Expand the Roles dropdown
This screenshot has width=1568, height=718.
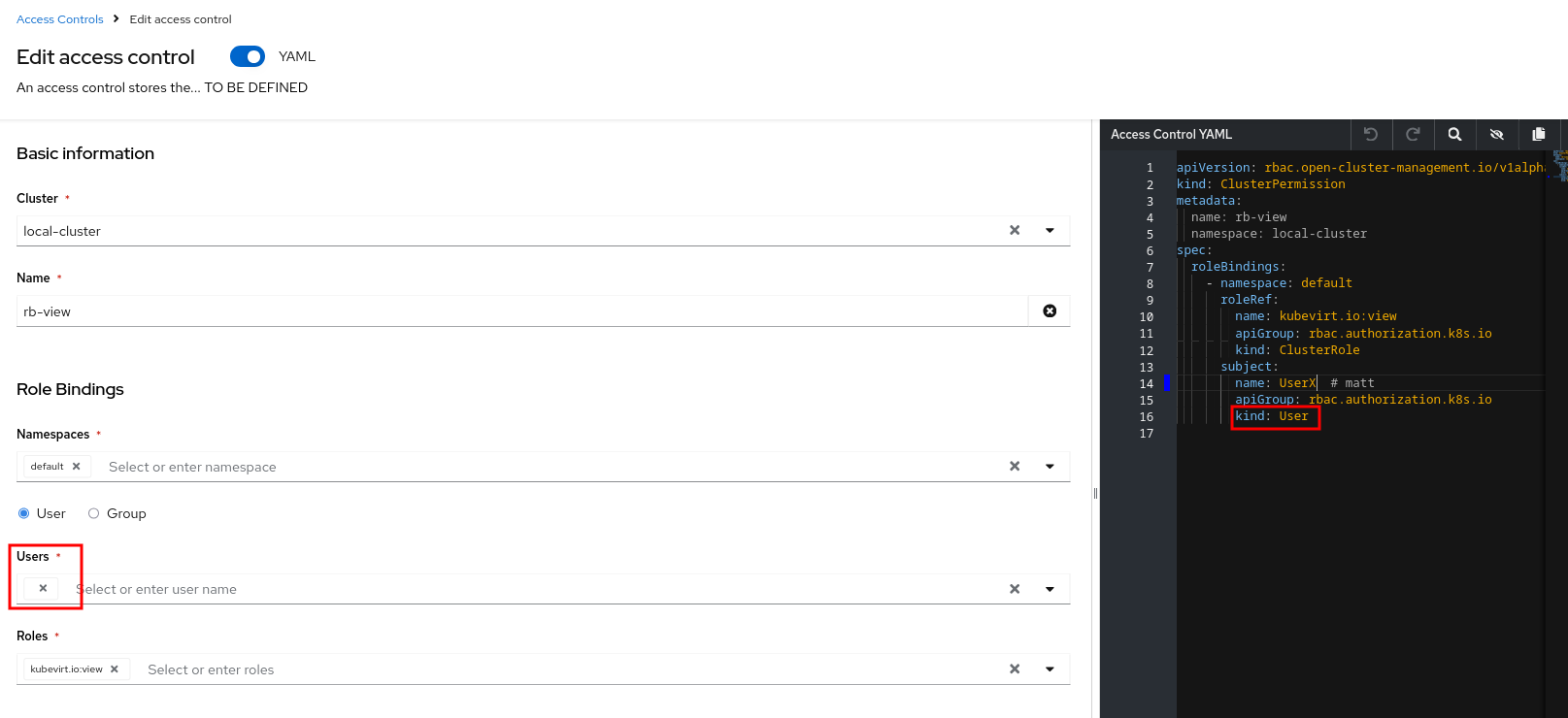1050,669
